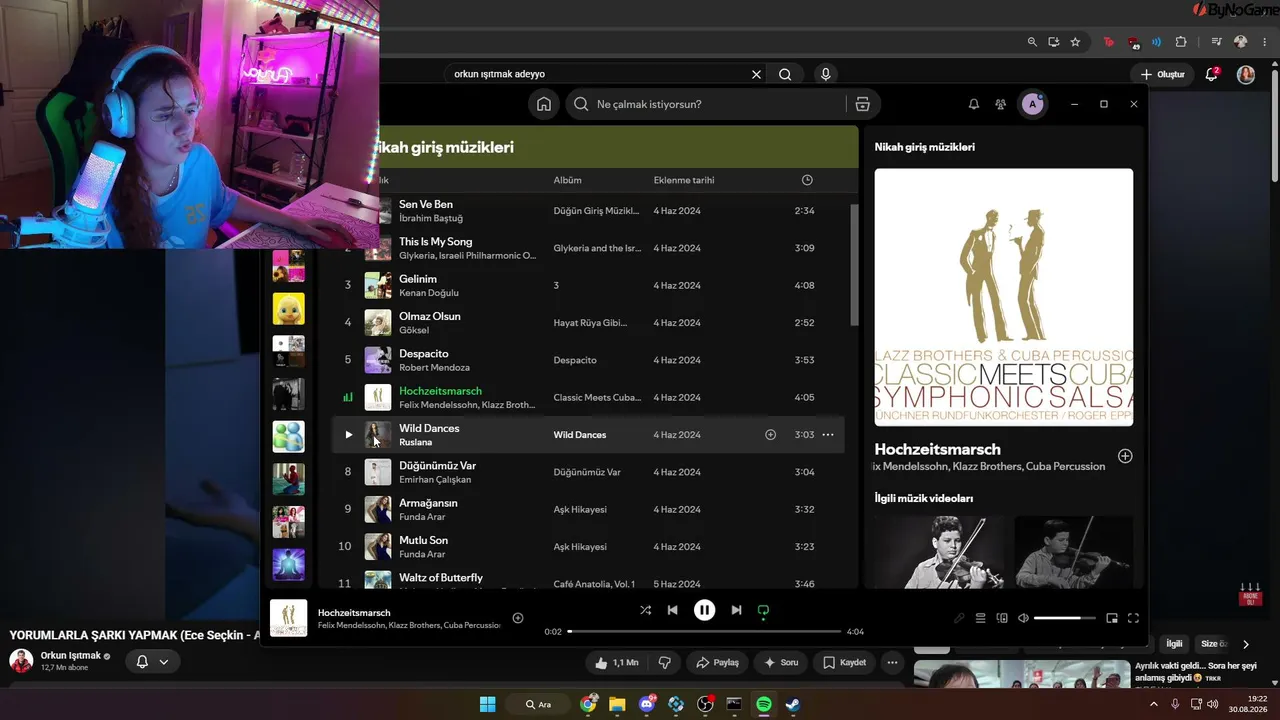This screenshot has height=720, width=1280.
Task: Select the track Mutlu Son
Action: pos(423,540)
